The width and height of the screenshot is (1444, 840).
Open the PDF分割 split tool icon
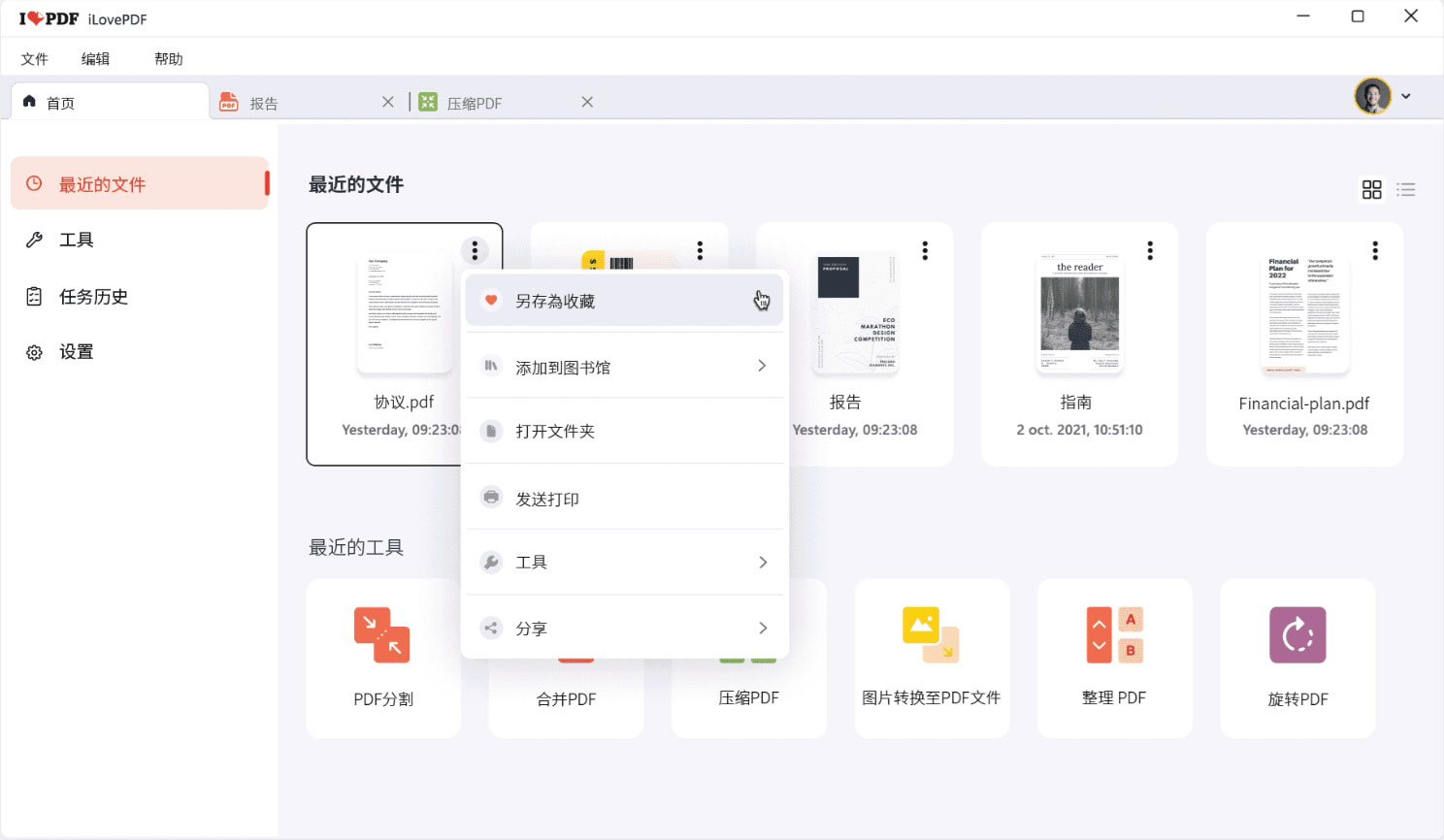[382, 635]
